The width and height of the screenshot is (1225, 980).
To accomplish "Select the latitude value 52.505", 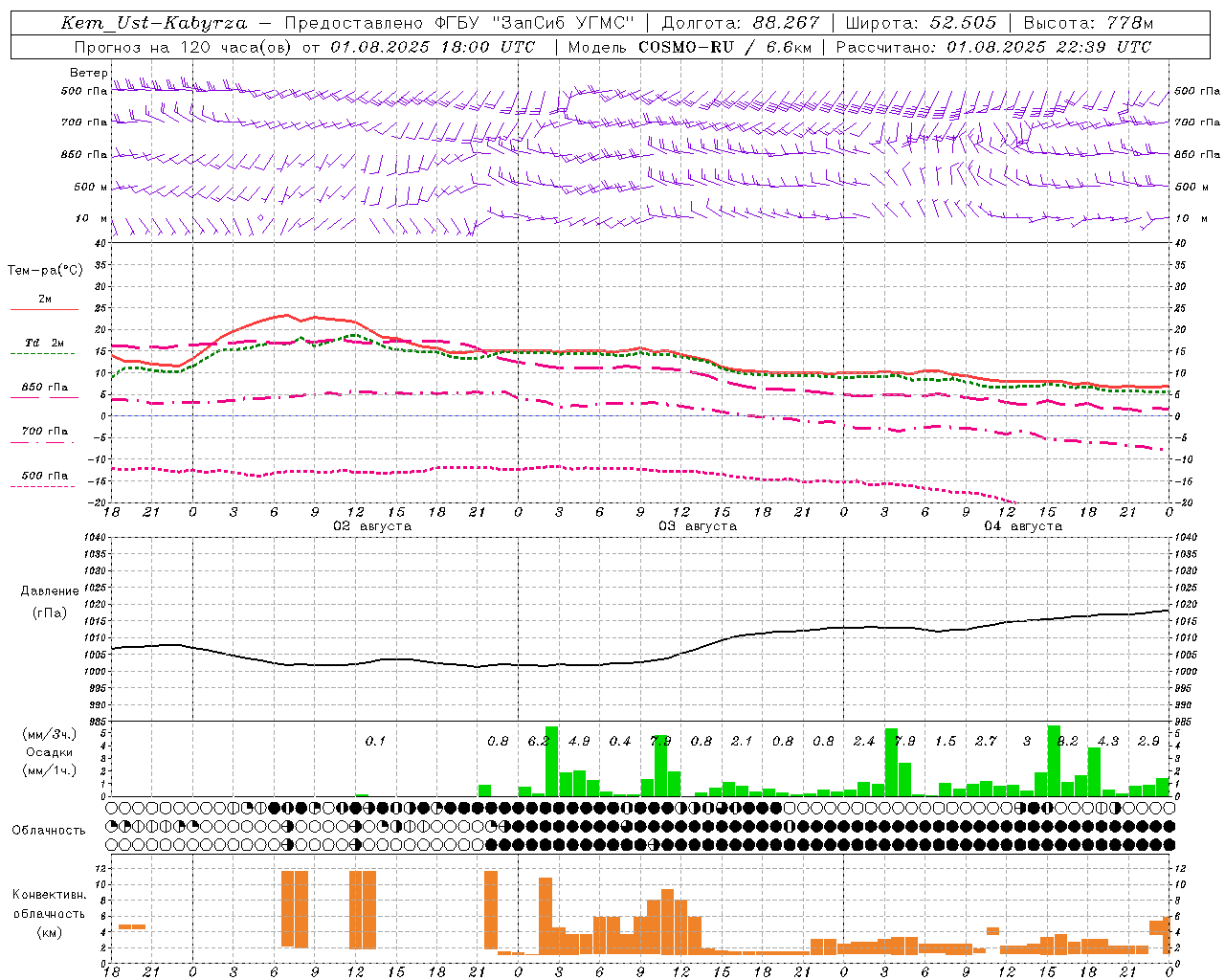I will coord(963,23).
